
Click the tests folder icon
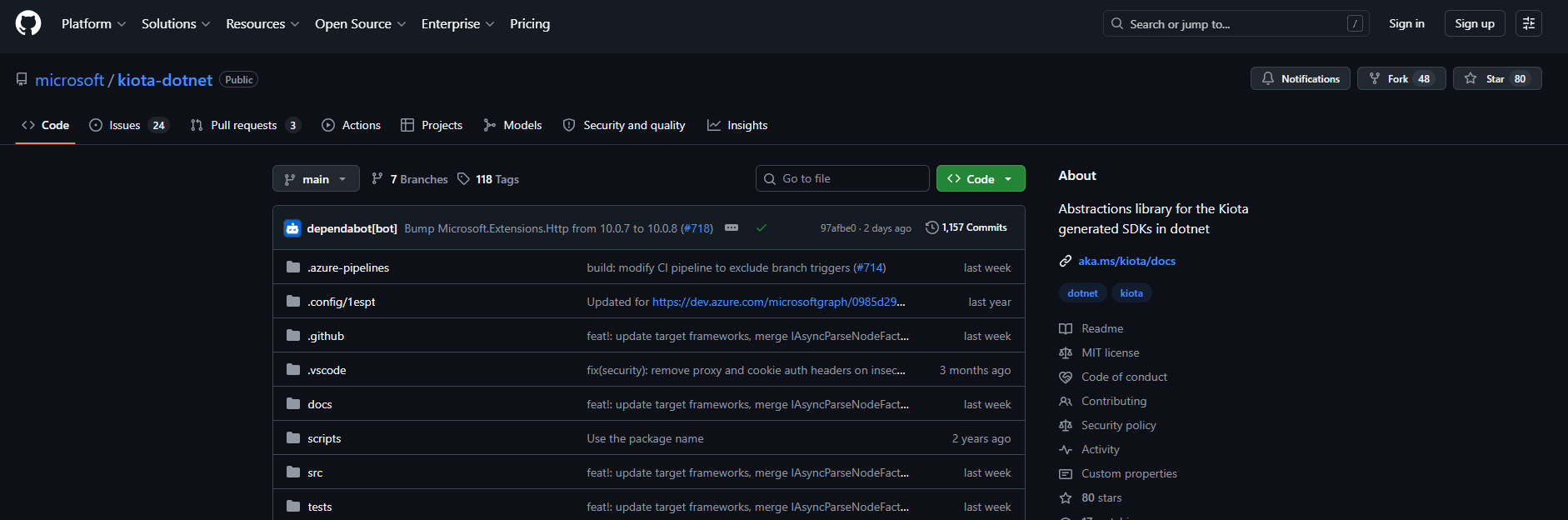293,507
